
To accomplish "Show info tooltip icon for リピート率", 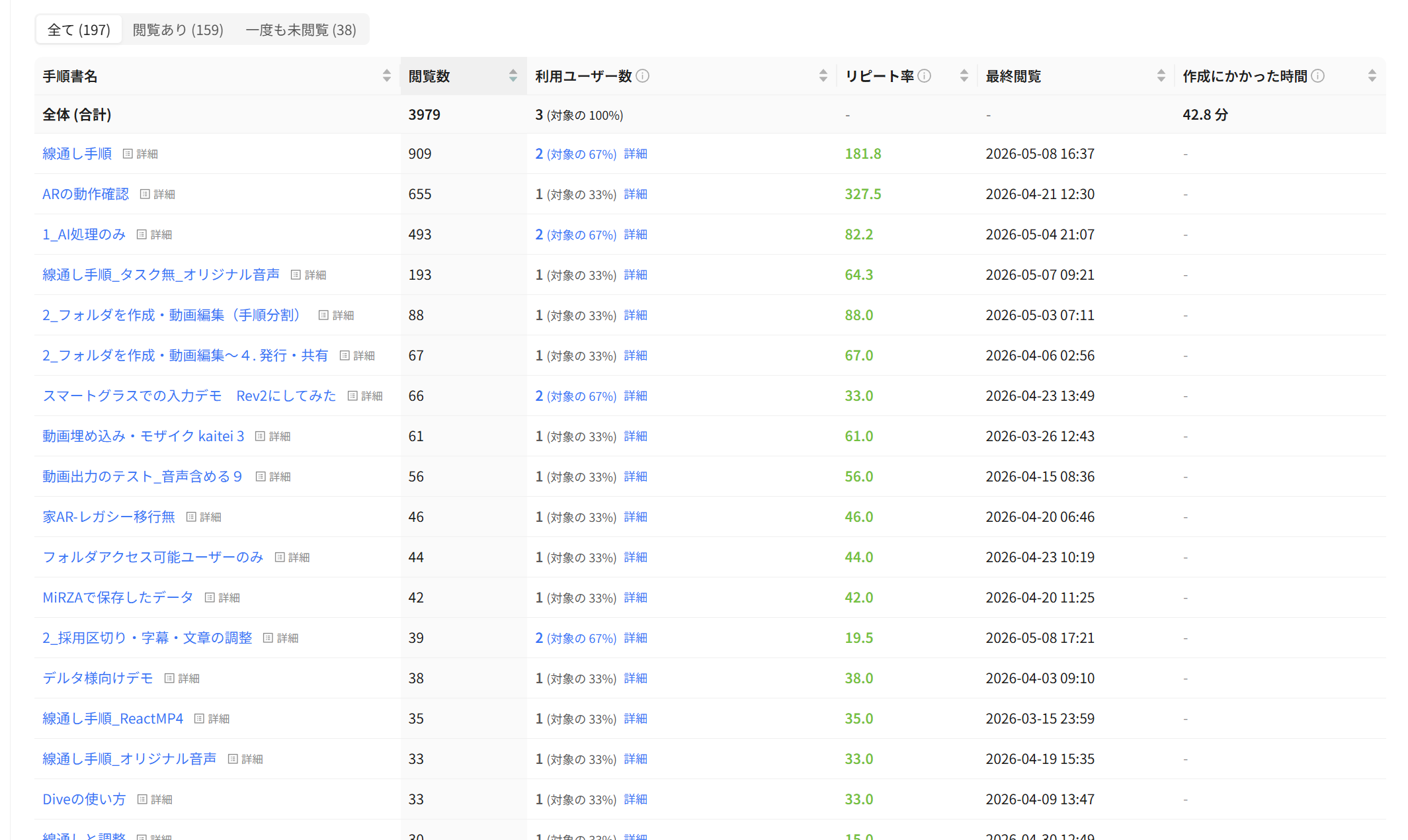I will (925, 76).
